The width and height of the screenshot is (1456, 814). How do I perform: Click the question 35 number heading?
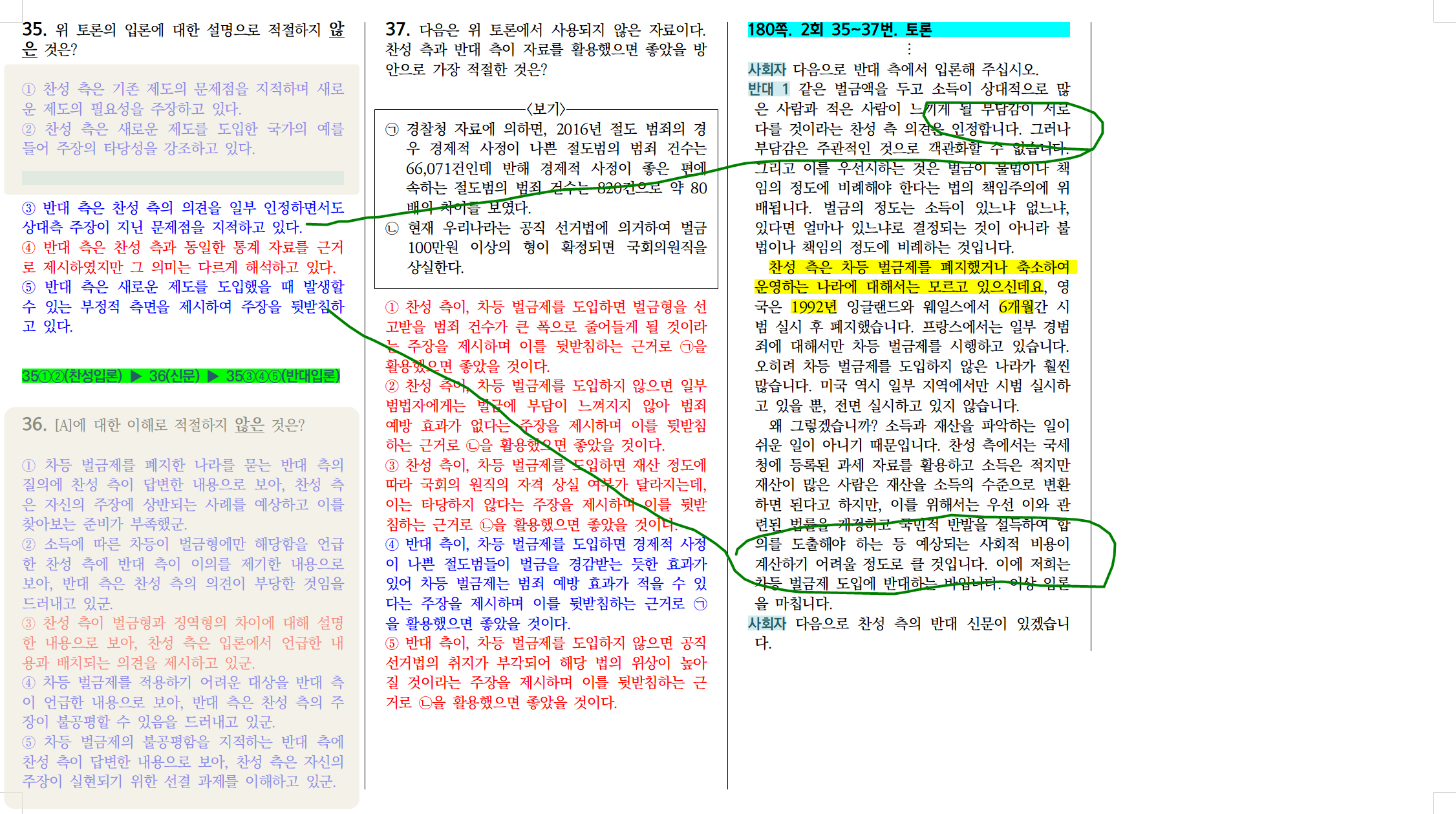click(34, 29)
